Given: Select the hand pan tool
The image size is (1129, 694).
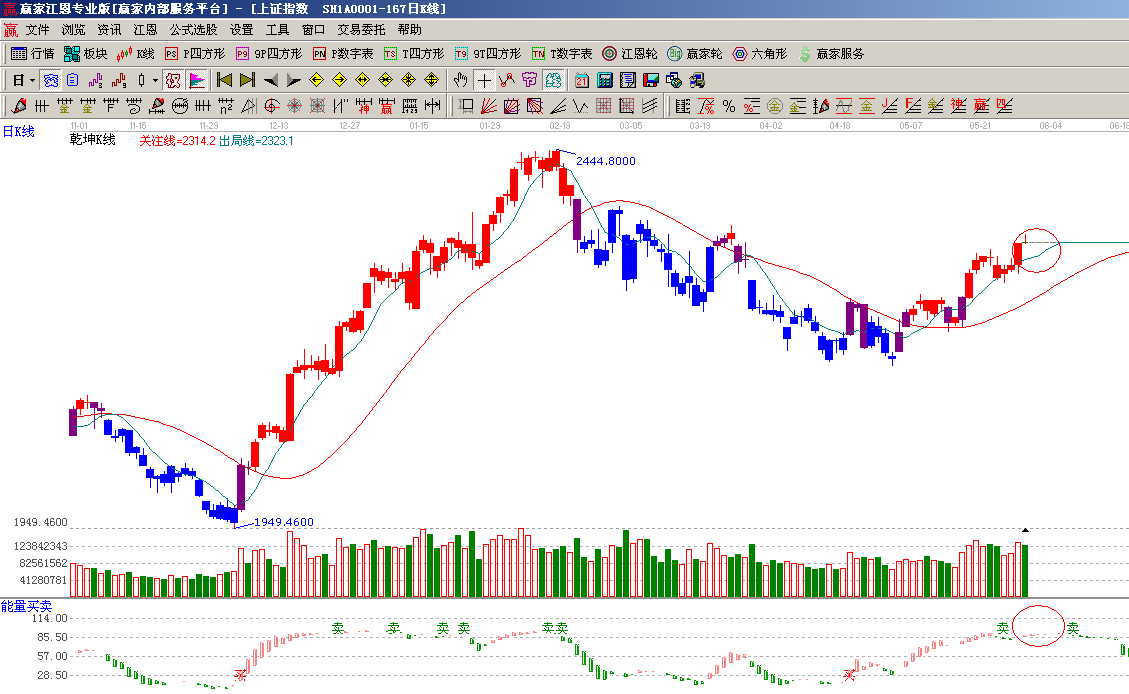Looking at the screenshot, I should click(x=461, y=80).
